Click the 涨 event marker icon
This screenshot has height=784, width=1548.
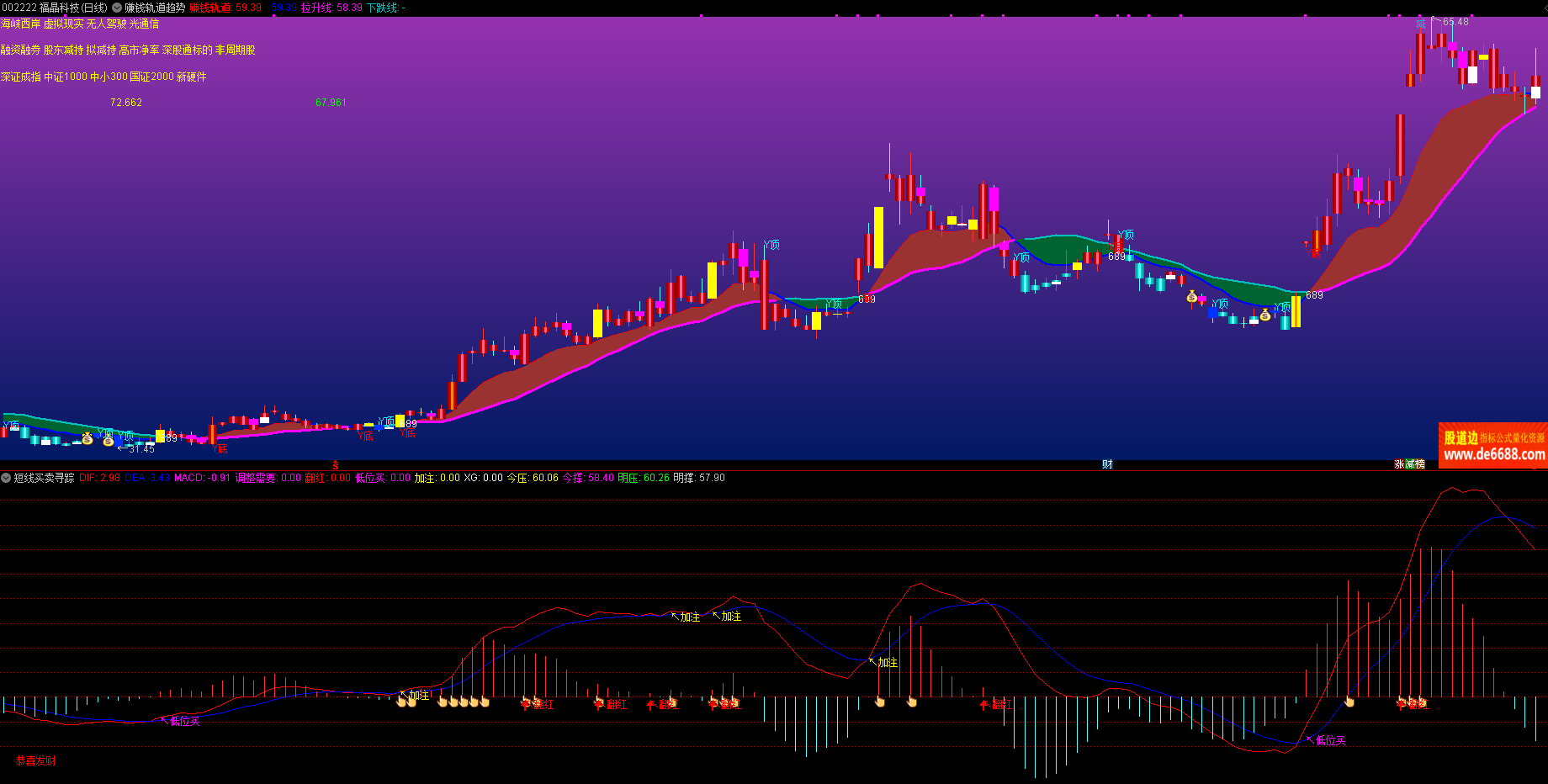tap(1399, 464)
